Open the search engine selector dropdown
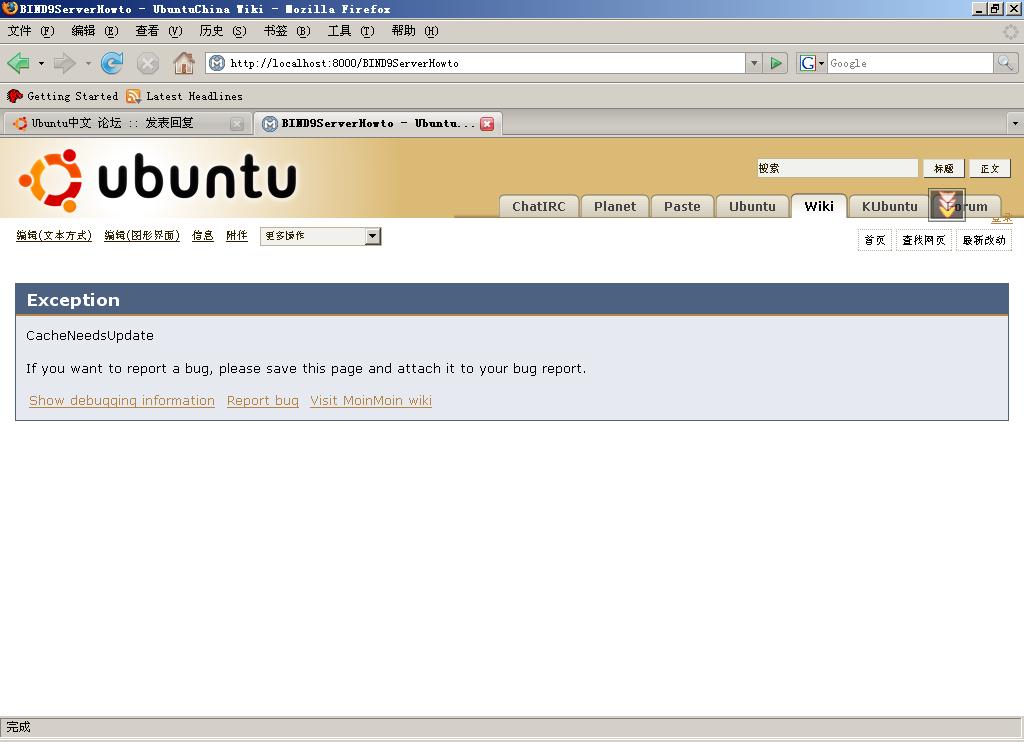Image resolution: width=1024 pixels, height=742 pixels. click(821, 63)
